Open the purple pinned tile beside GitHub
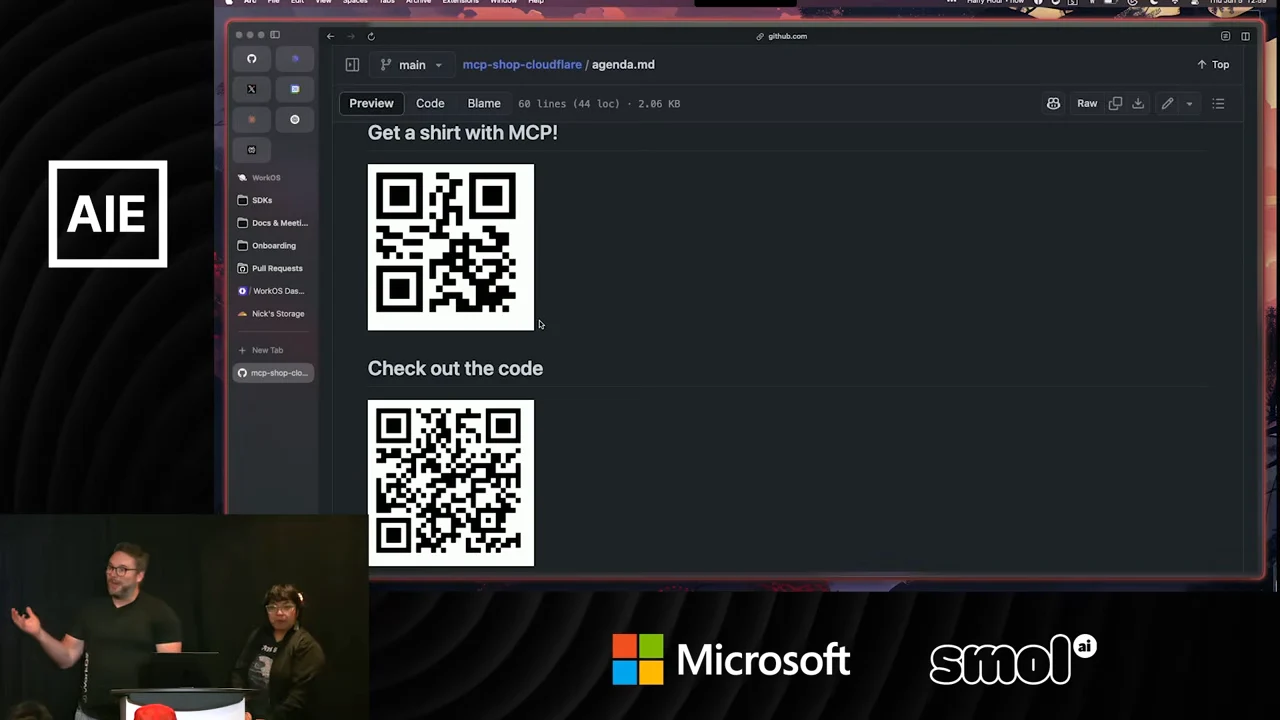 point(295,59)
